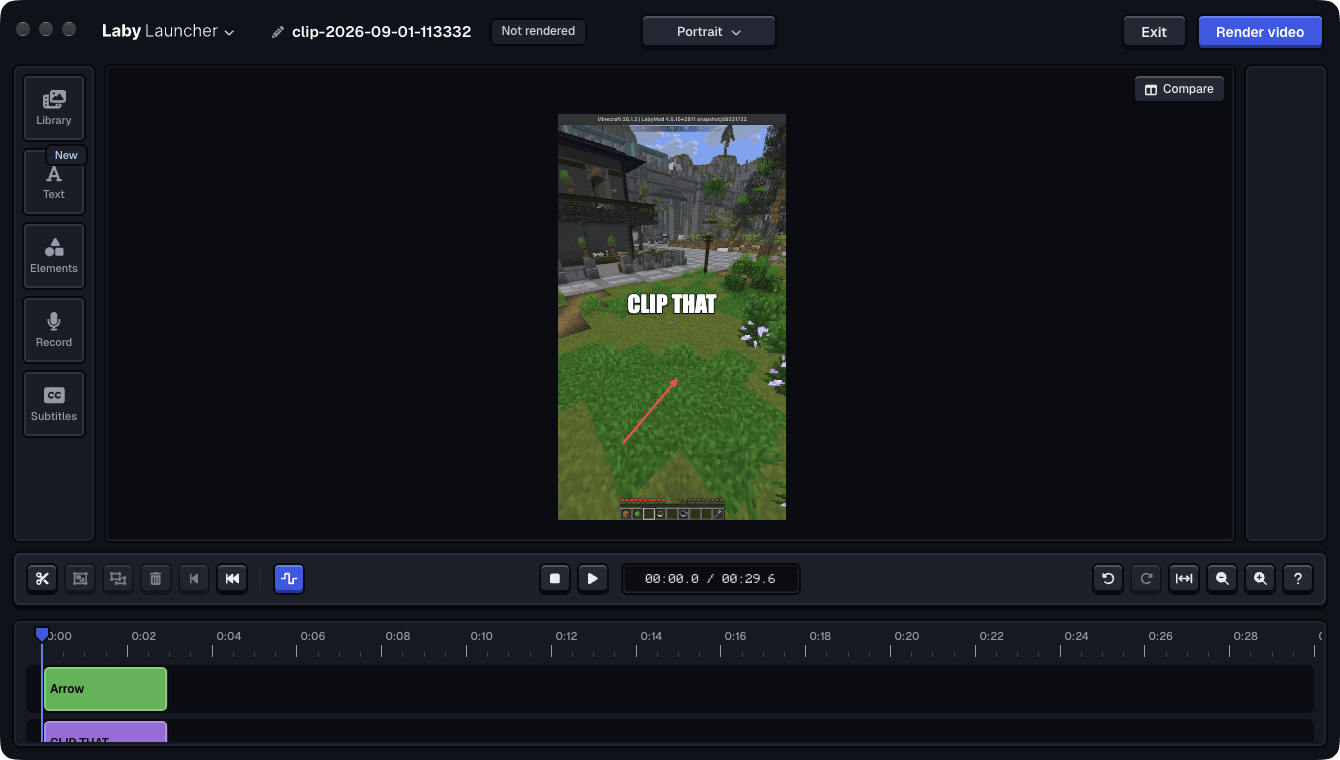Open help with the question mark button
This screenshot has width=1340, height=760.
(x=1298, y=578)
